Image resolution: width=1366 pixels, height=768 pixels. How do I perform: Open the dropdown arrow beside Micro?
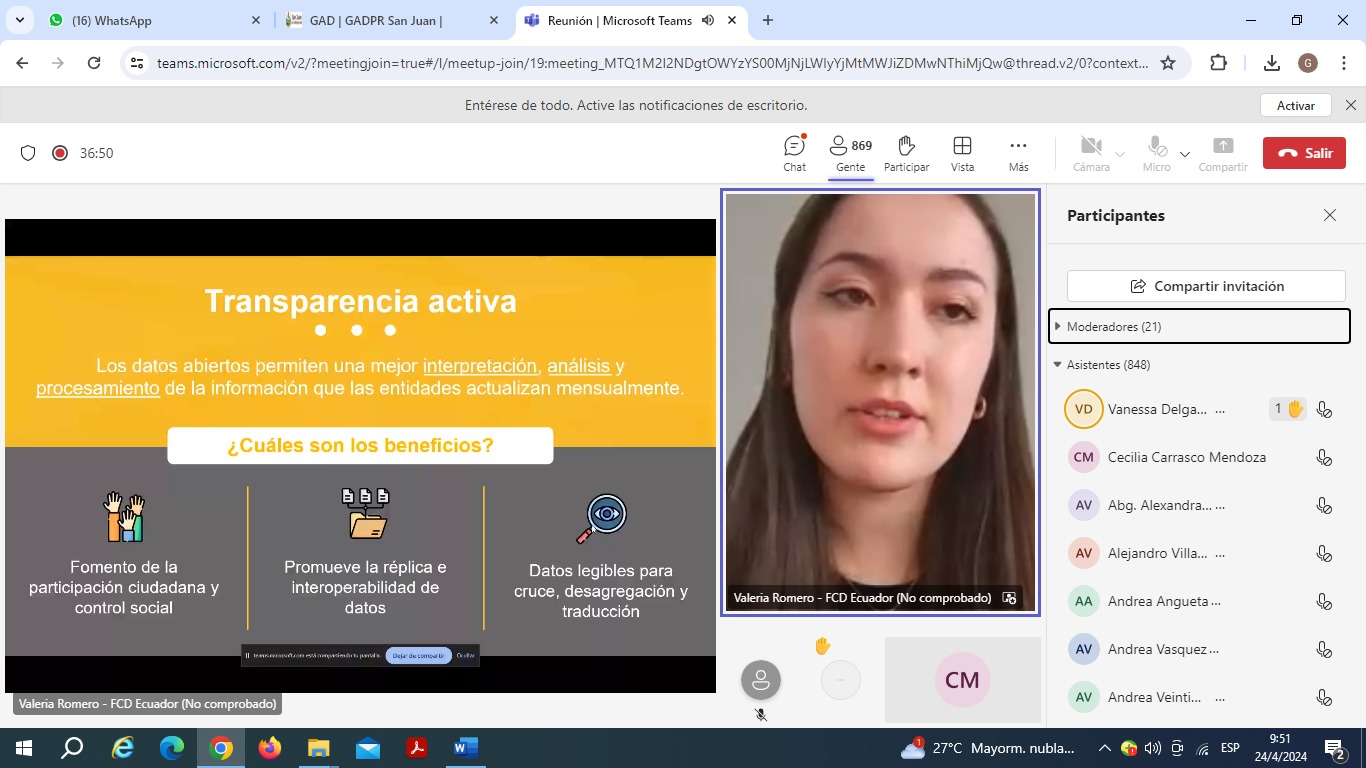(1185, 154)
